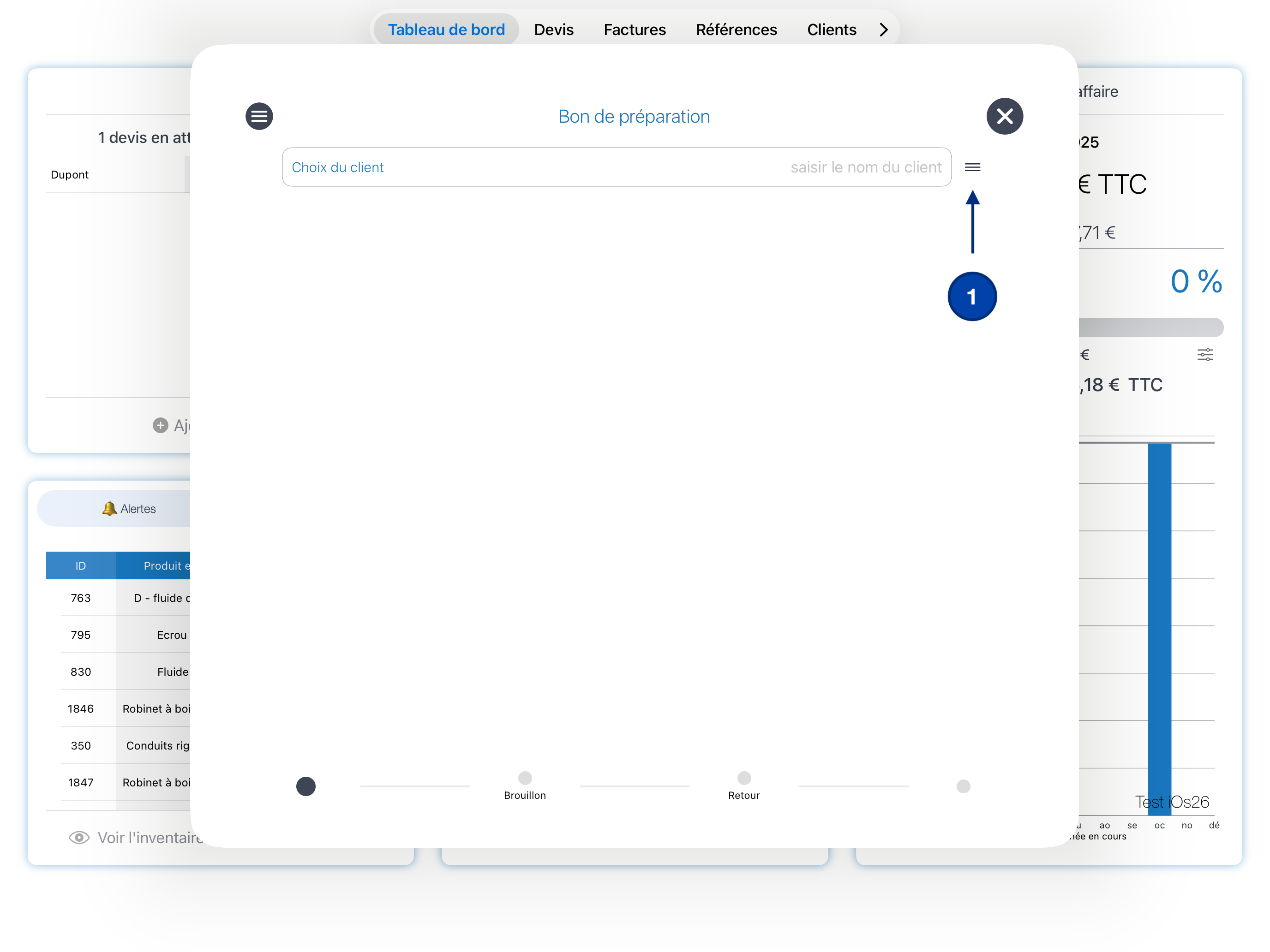Viewport: 1270px width, 952px height.
Task: Open the round hamburger menu in modal
Action: (x=259, y=117)
